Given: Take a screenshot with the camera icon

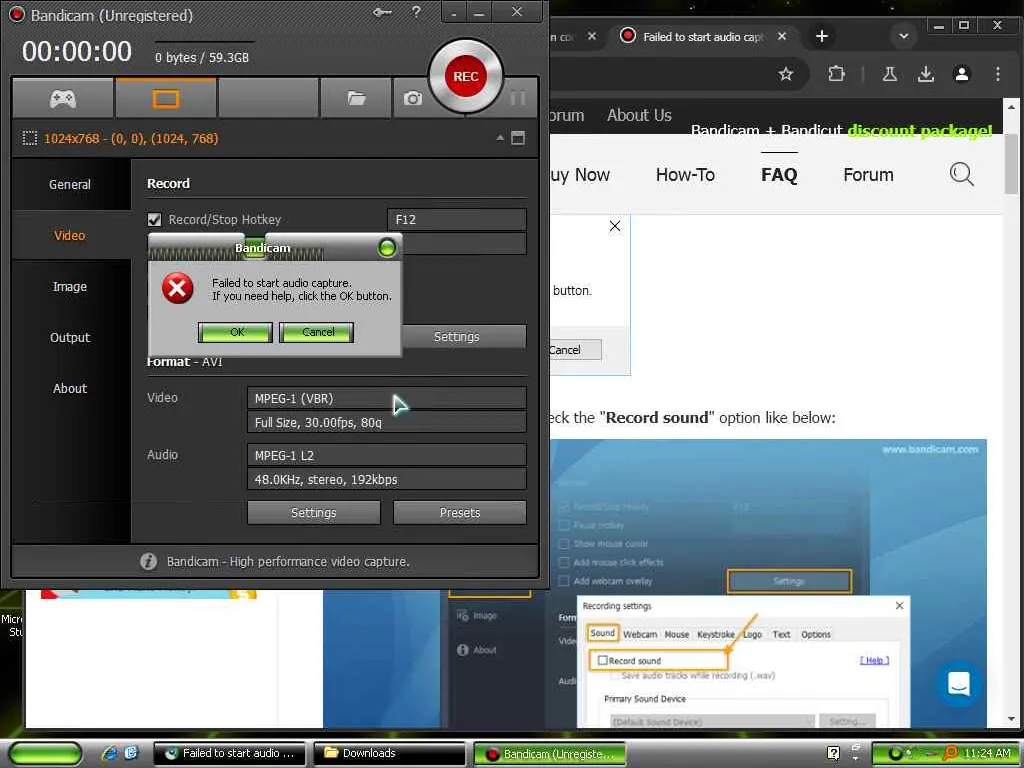Looking at the screenshot, I should [412, 99].
